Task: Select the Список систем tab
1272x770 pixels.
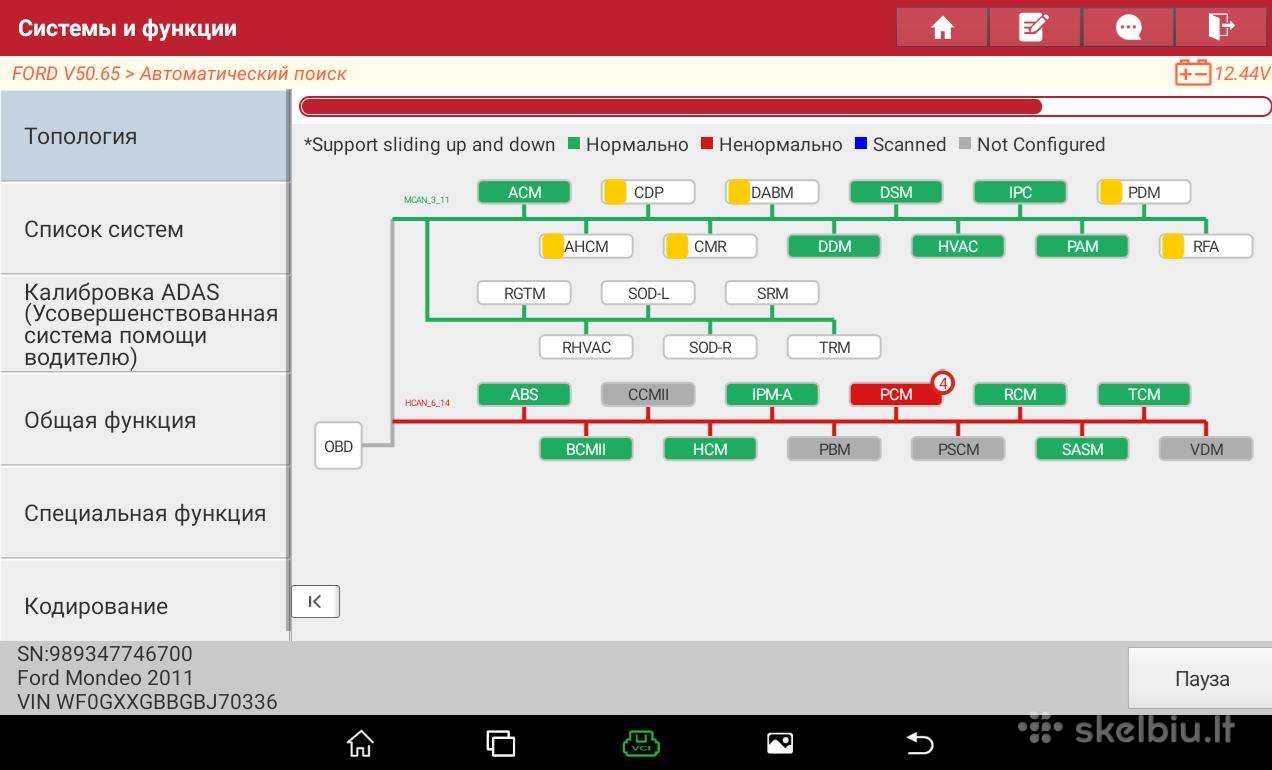Action: pyautogui.click(x=145, y=229)
